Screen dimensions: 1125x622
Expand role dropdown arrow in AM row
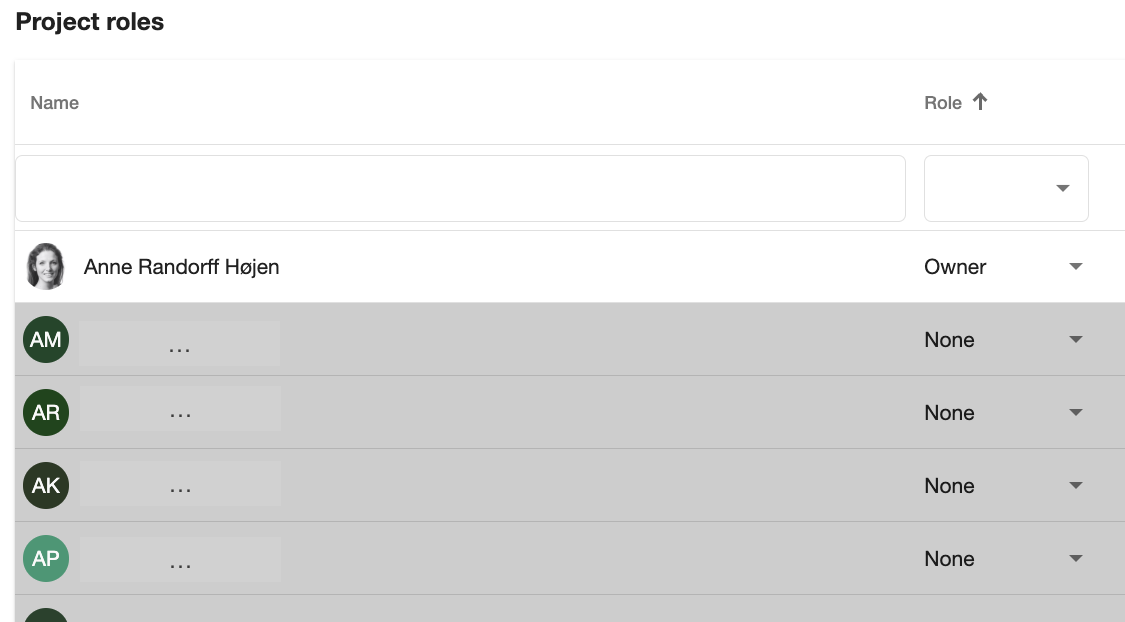(1075, 339)
